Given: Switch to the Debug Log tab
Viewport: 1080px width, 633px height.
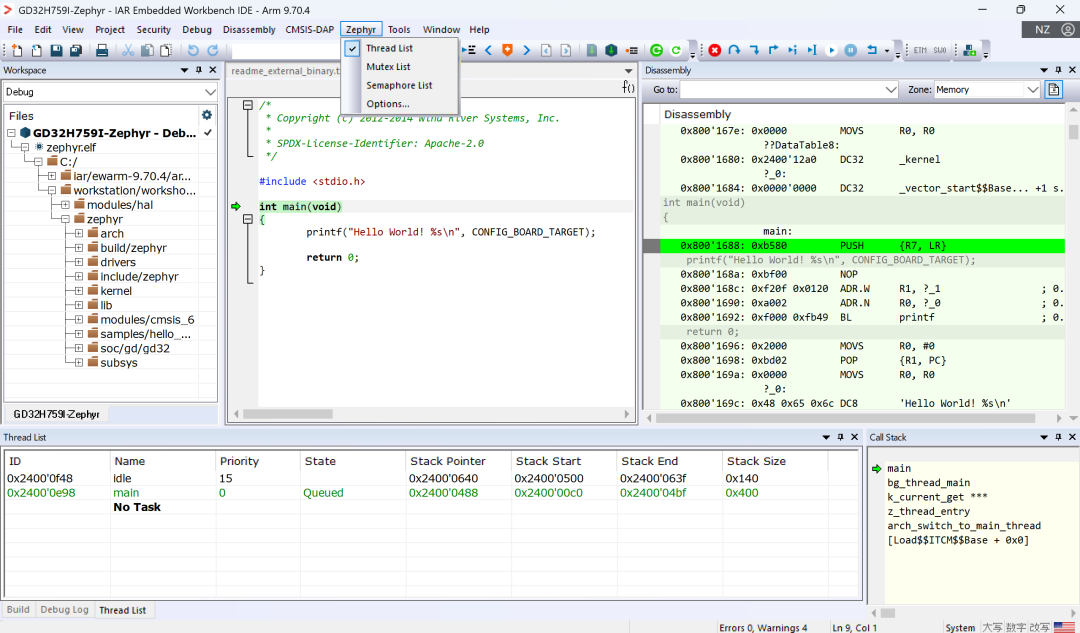Looking at the screenshot, I should tap(64, 610).
